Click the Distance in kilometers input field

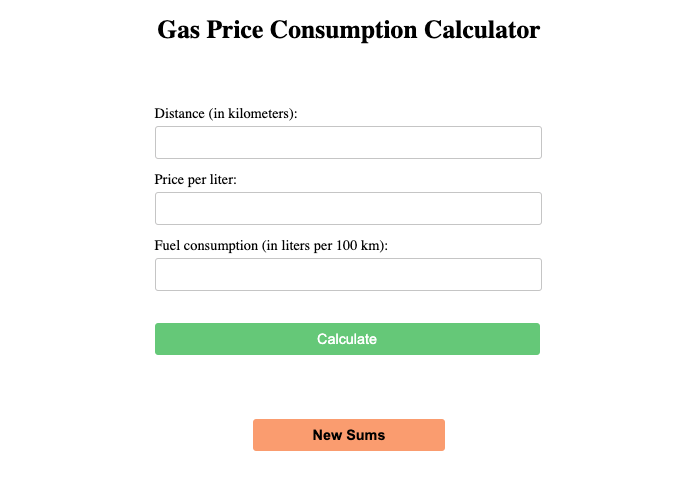pos(348,142)
